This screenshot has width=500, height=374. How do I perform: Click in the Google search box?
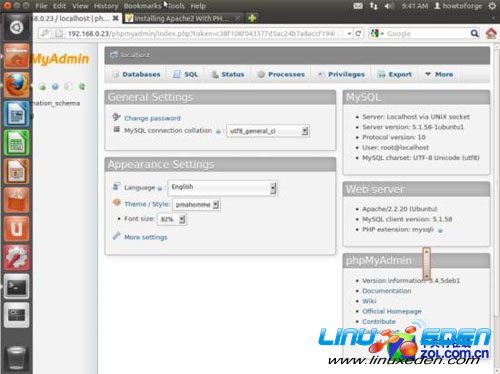[x=427, y=33]
